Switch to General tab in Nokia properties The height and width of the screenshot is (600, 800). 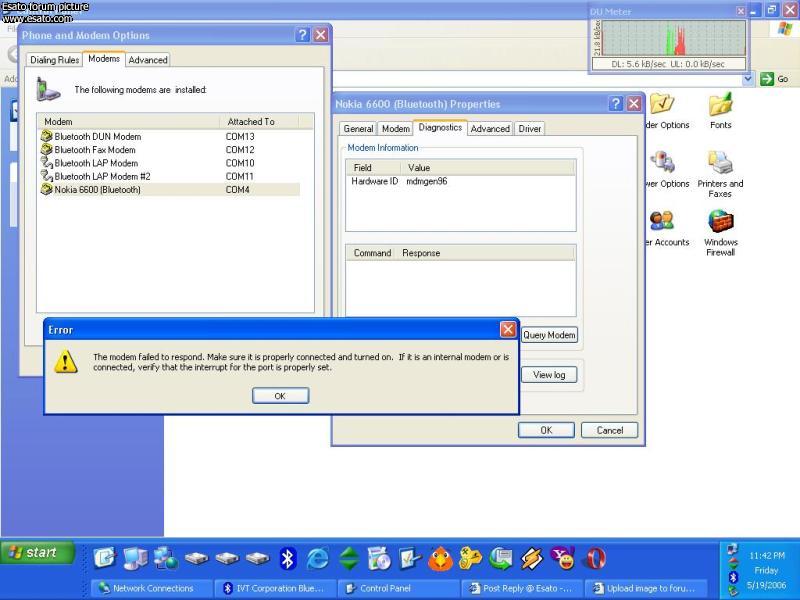tap(358, 129)
